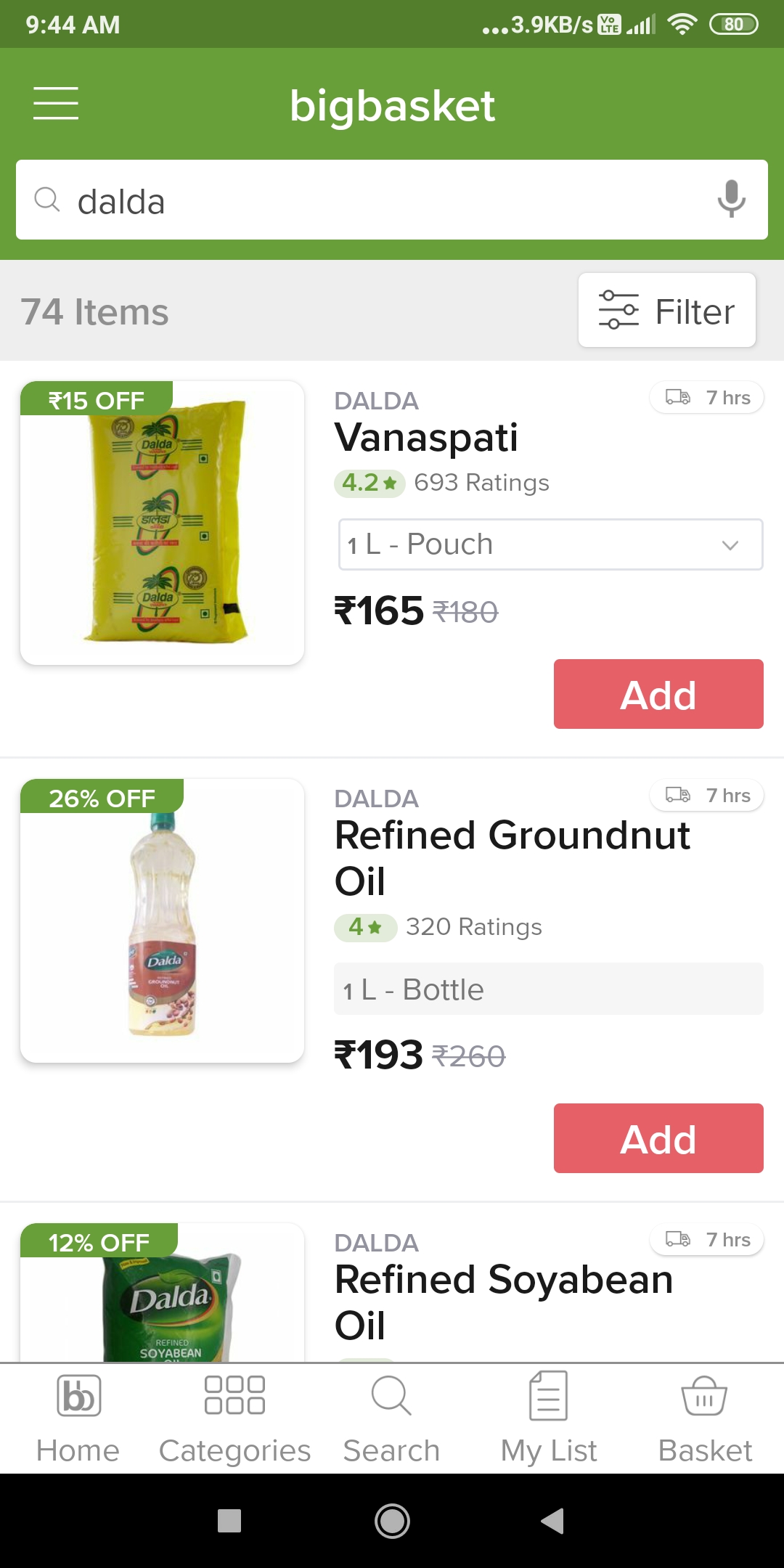Viewport: 784px width, 1568px height.
Task: Open the Categories grid icon
Action: click(234, 1395)
